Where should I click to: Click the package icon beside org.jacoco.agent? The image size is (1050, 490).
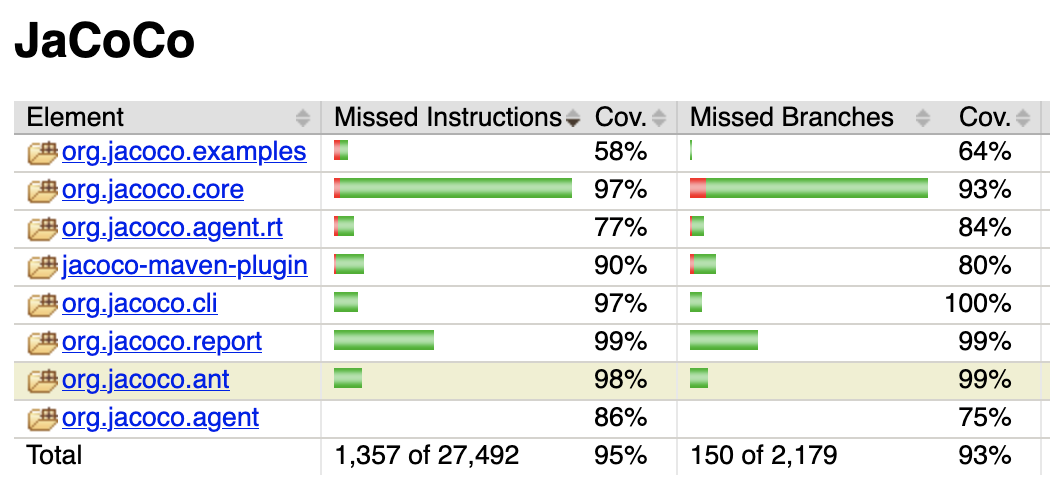tap(43, 419)
